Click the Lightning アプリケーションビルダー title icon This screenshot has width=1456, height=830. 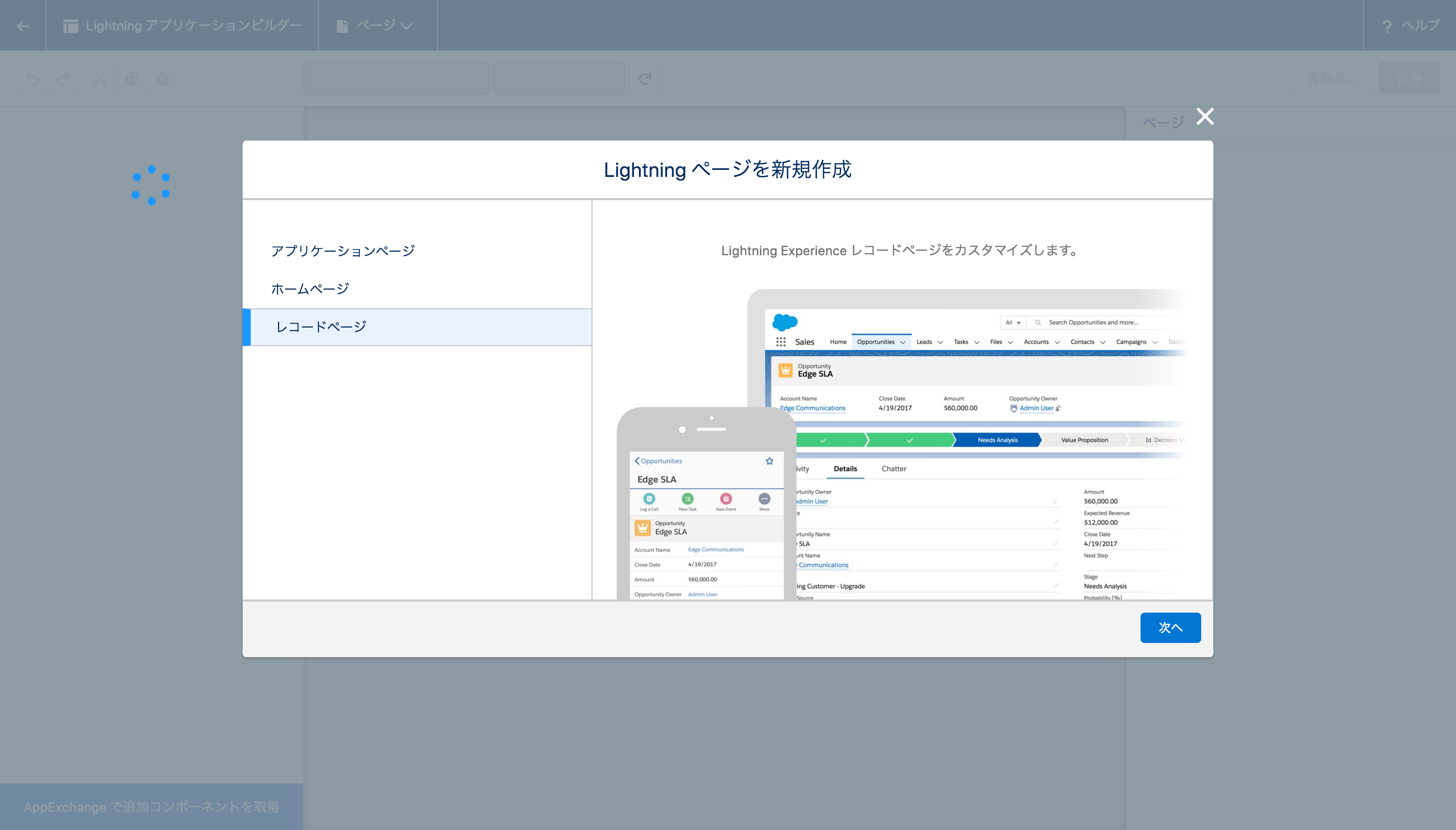pyautogui.click(x=71, y=26)
